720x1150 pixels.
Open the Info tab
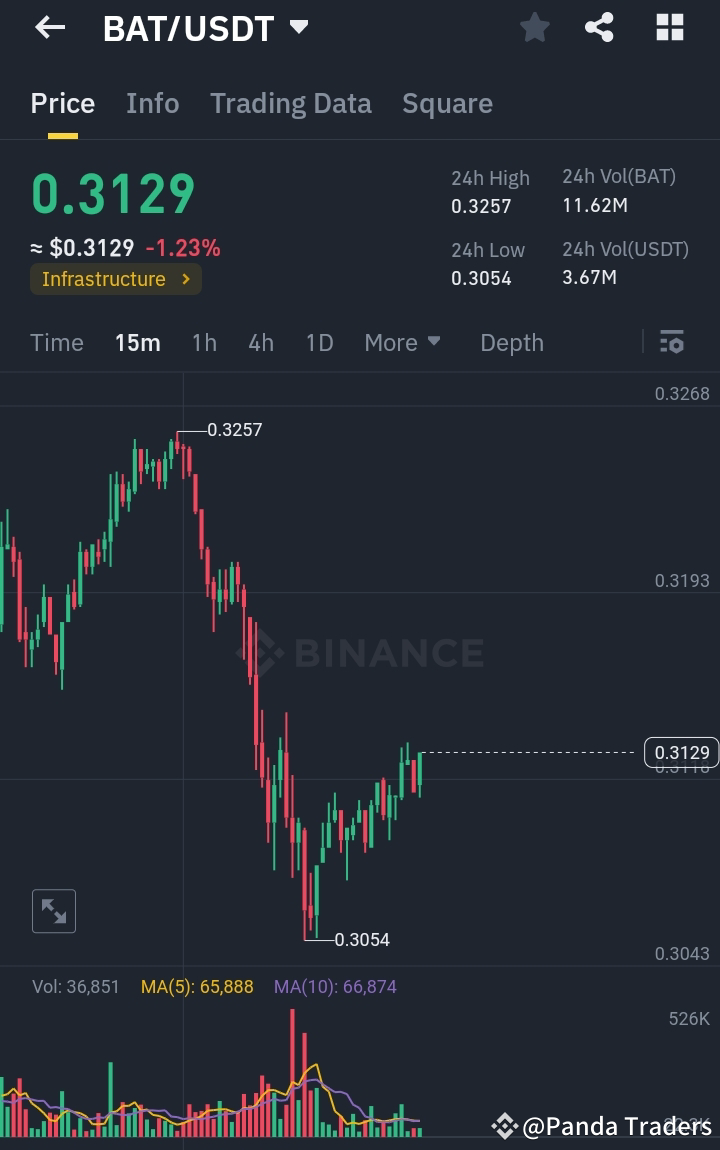152,103
